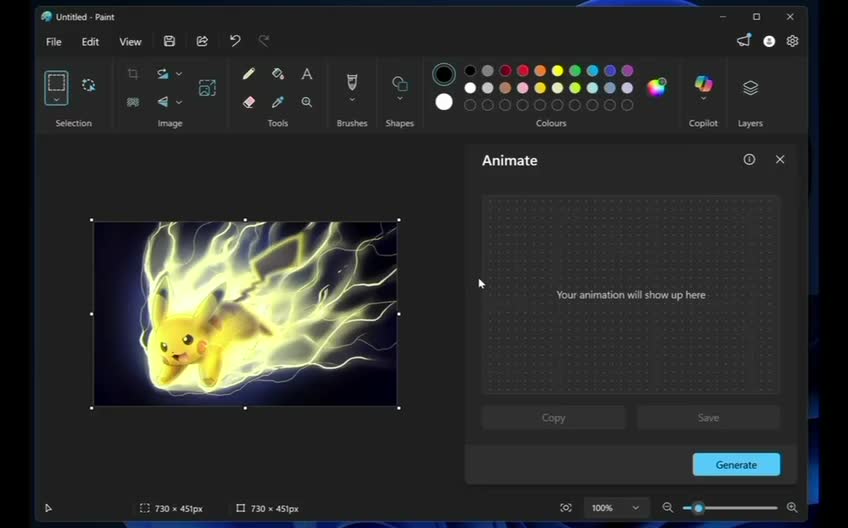This screenshot has width=848, height=528.
Task: Click the fit to window icon
Action: click(566, 508)
